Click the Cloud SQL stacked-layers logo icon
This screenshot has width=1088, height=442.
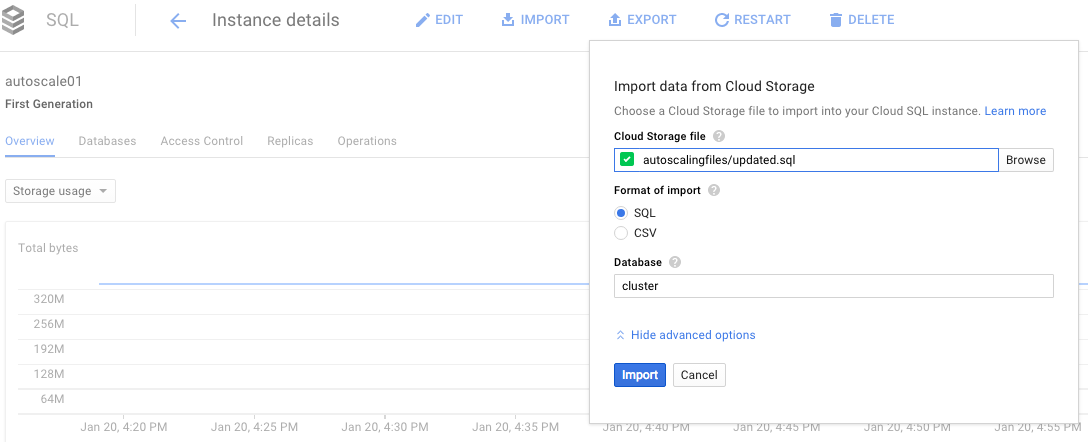click(x=13, y=21)
